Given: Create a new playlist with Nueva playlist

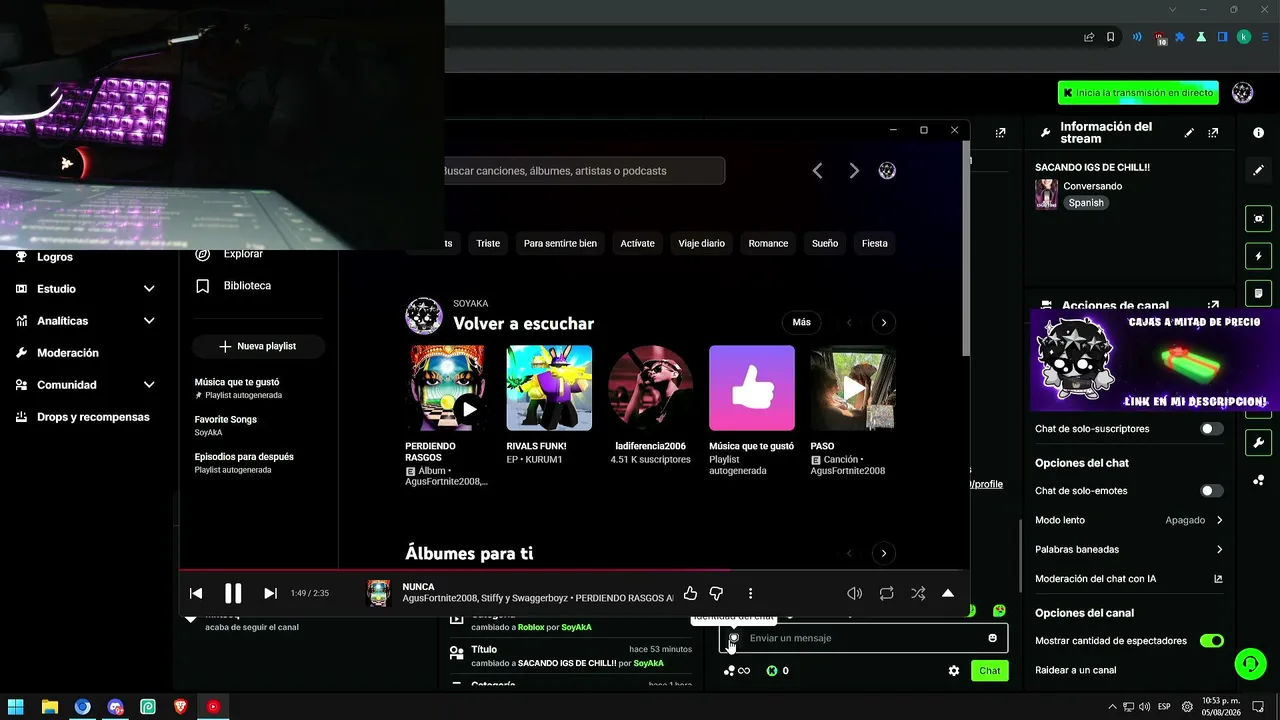Looking at the screenshot, I should 258,346.
